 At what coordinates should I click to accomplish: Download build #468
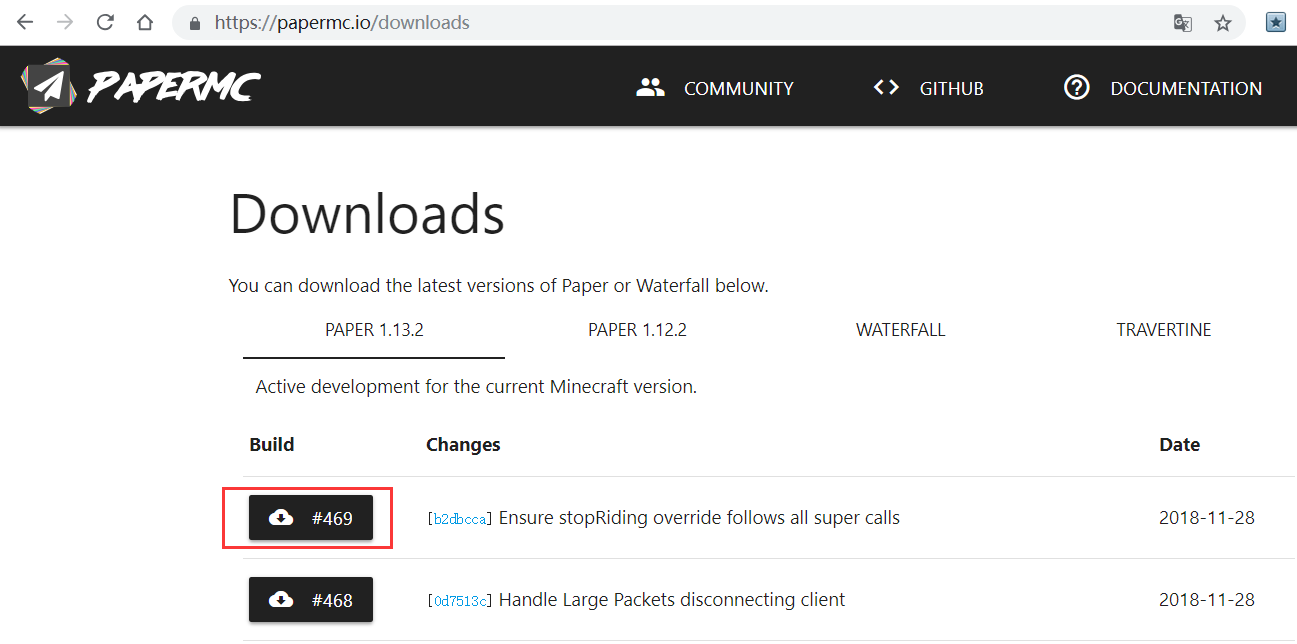pyautogui.click(x=311, y=599)
